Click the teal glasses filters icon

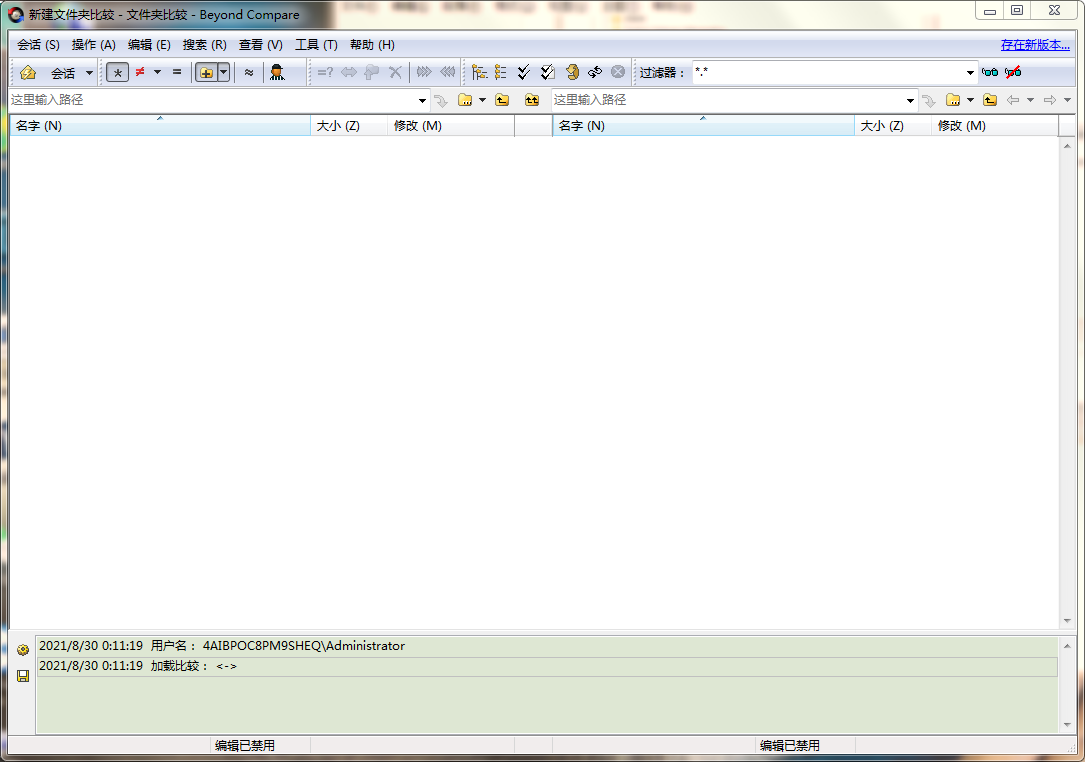click(x=990, y=72)
